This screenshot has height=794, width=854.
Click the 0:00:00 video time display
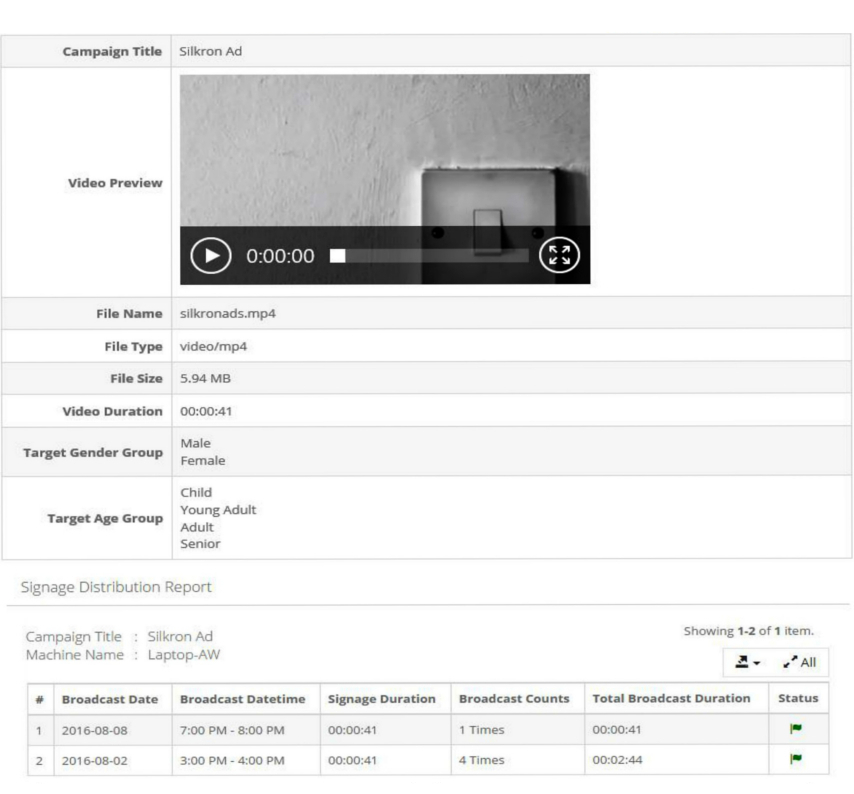280,256
